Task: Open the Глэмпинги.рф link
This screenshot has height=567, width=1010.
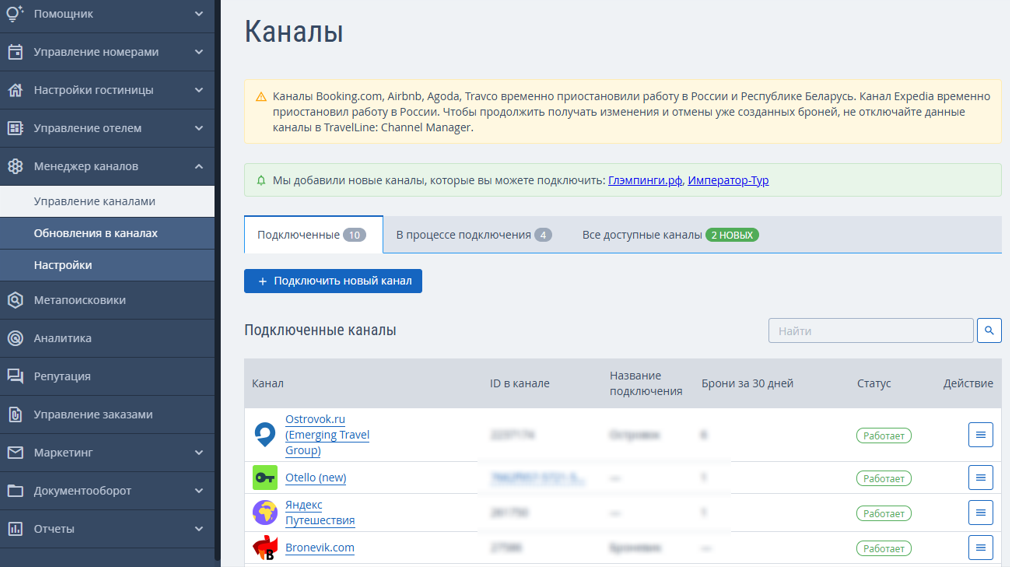Action: pyautogui.click(x=645, y=181)
